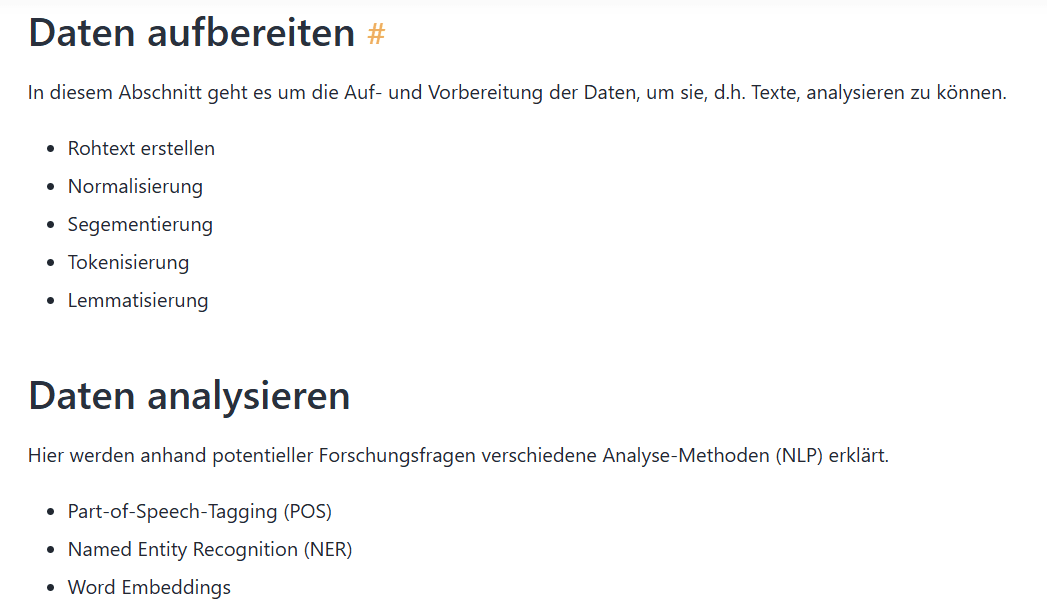Click the orange # anchor permalink icon

[x=376, y=33]
